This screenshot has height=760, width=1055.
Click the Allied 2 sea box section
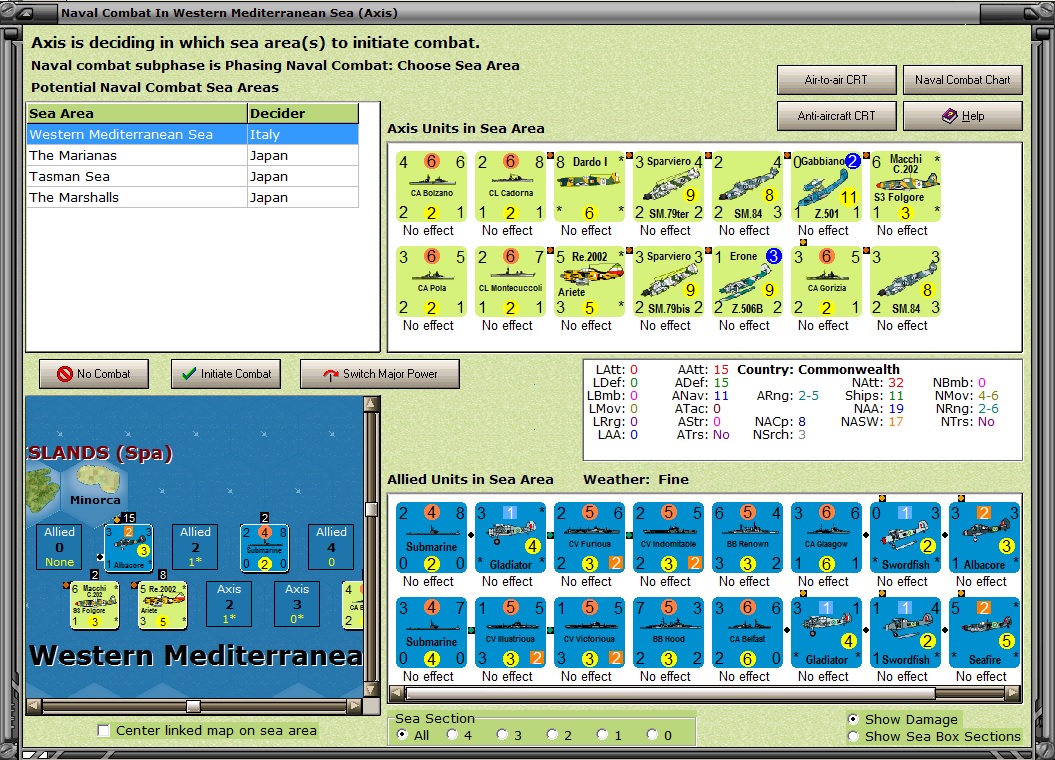195,547
